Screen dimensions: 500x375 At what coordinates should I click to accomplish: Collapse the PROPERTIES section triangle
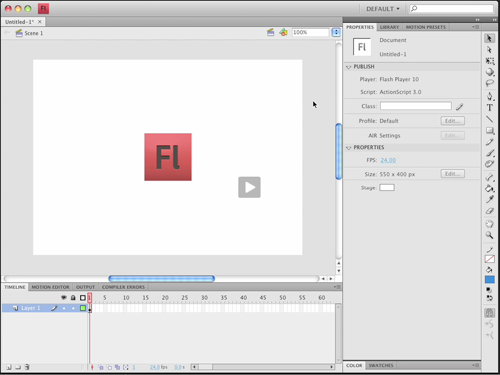coord(349,148)
